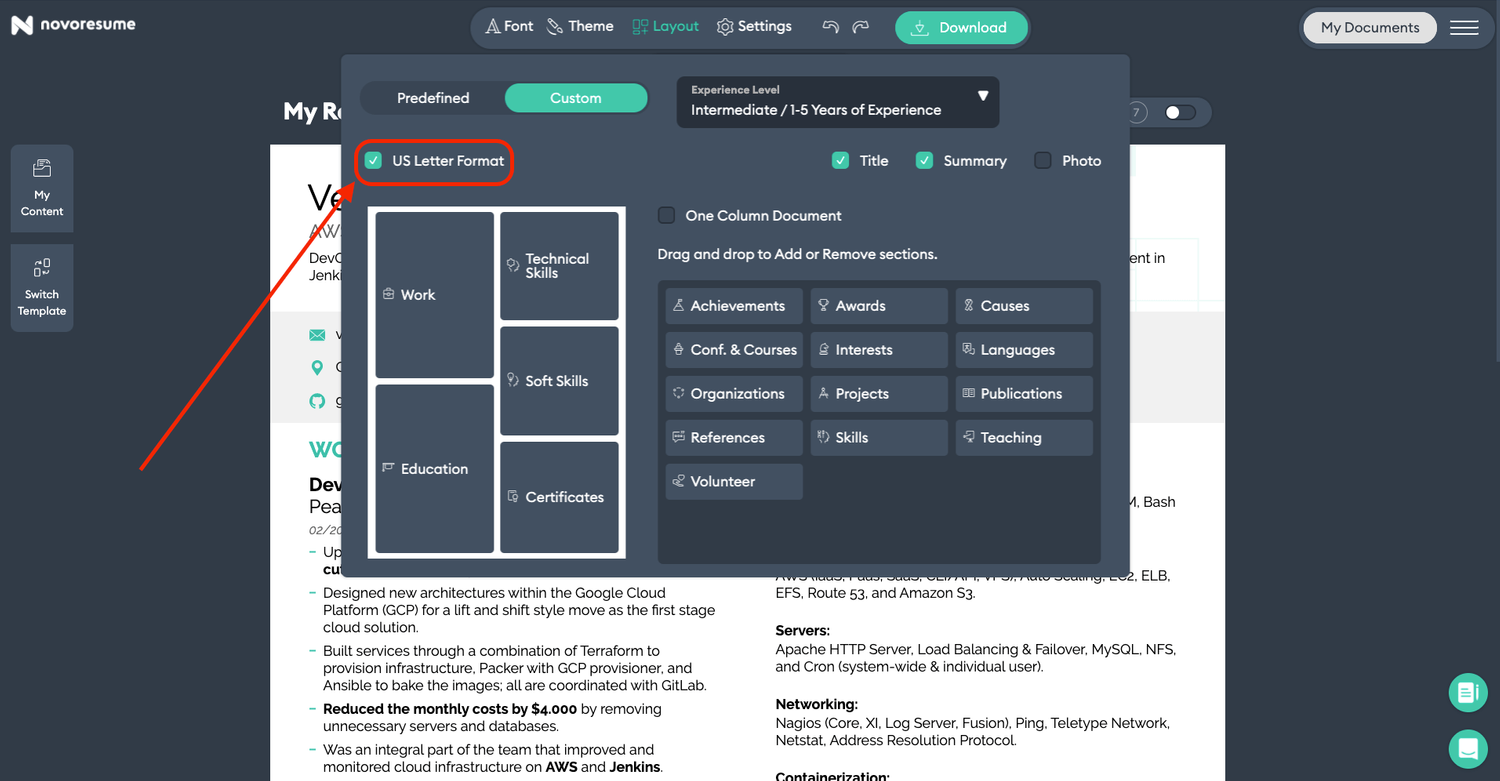The width and height of the screenshot is (1500, 781).
Task: Toggle the switch beside the help icon
Action: [1180, 113]
